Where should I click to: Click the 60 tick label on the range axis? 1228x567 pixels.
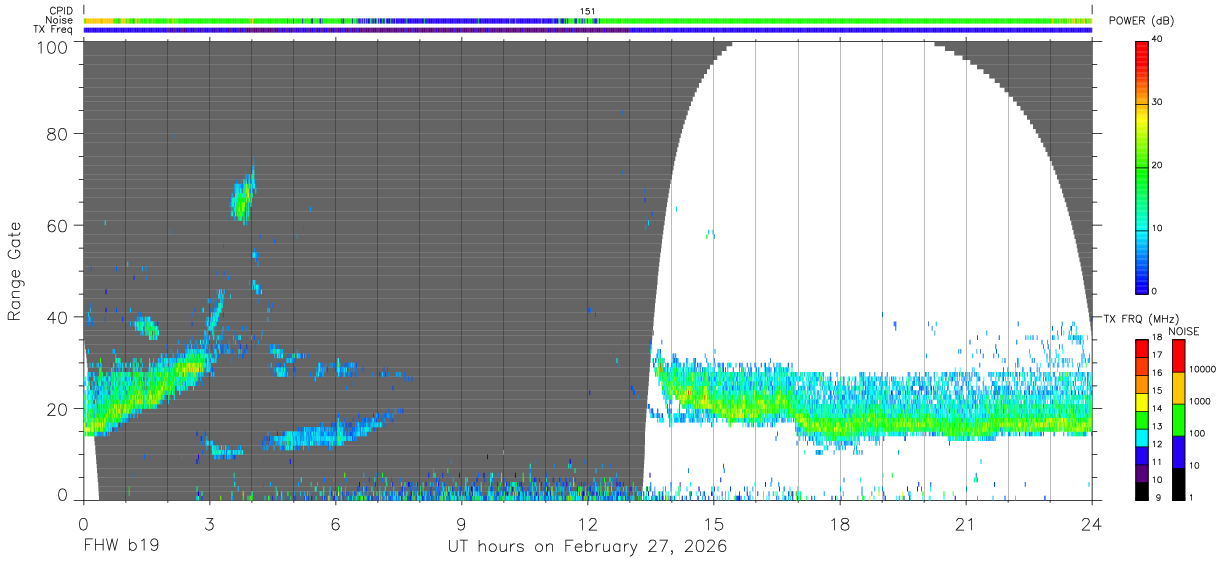click(x=58, y=226)
